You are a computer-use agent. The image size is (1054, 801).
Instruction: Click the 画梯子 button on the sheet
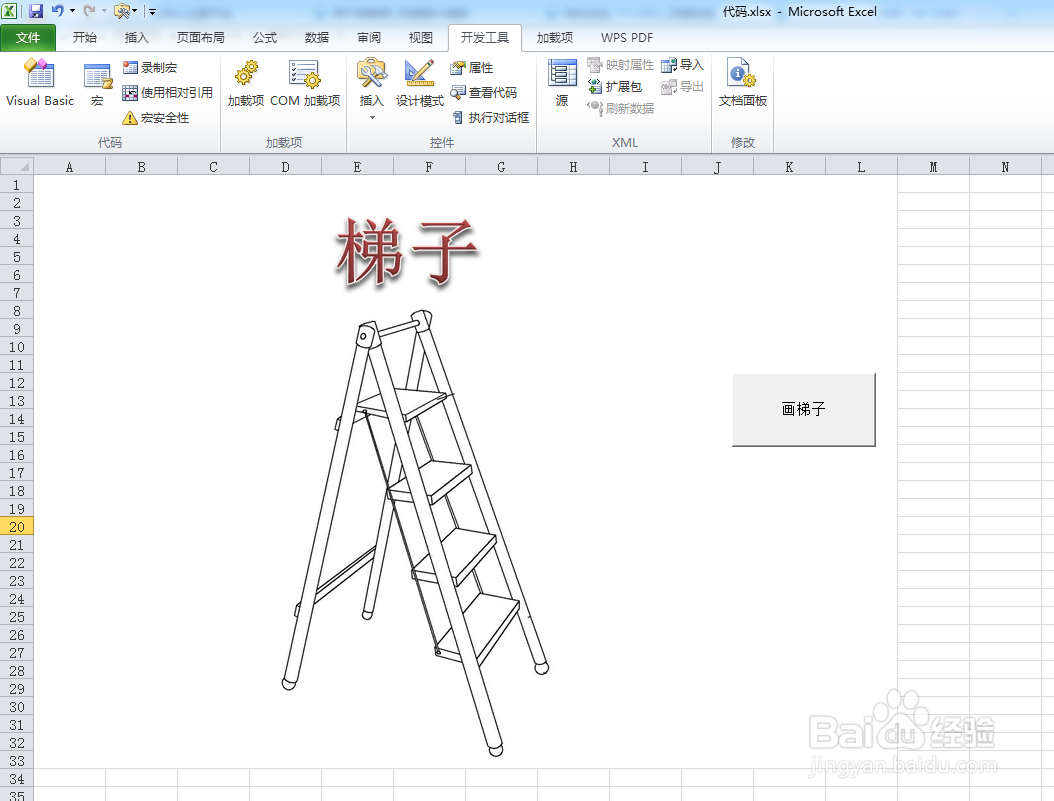tap(803, 410)
